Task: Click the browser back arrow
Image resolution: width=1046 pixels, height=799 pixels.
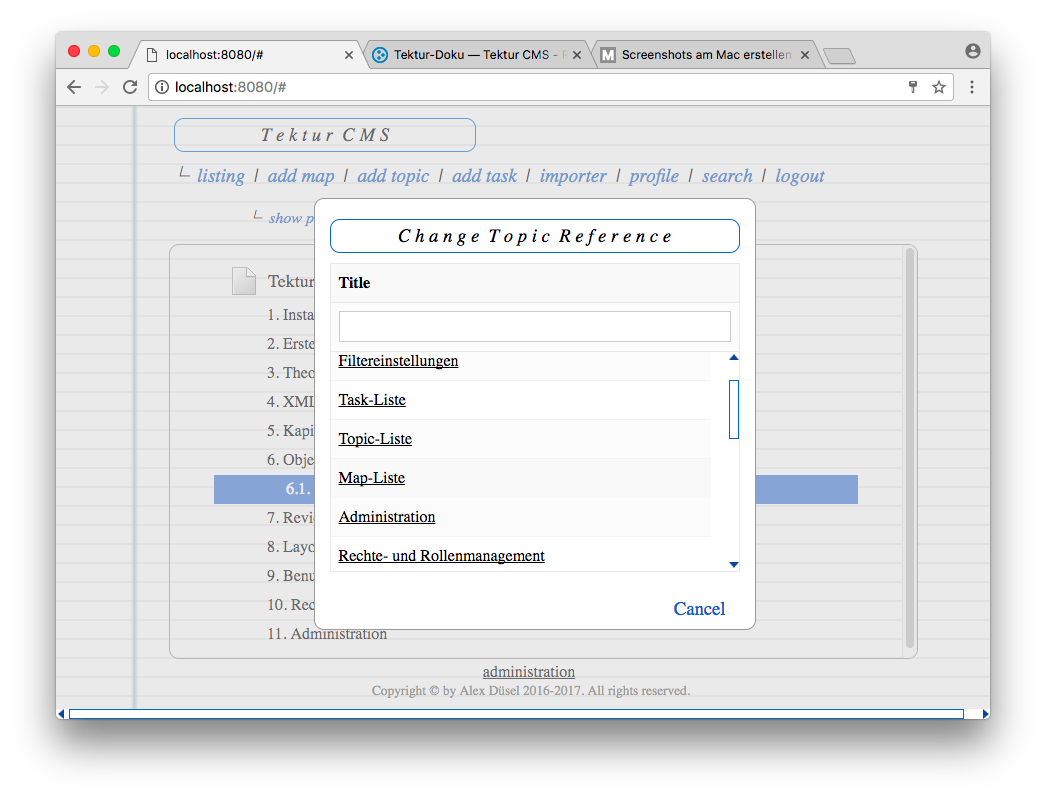Action: [x=74, y=87]
